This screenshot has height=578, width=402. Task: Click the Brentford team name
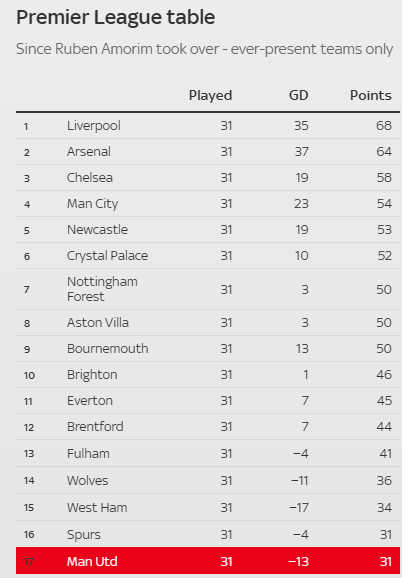[95, 426]
